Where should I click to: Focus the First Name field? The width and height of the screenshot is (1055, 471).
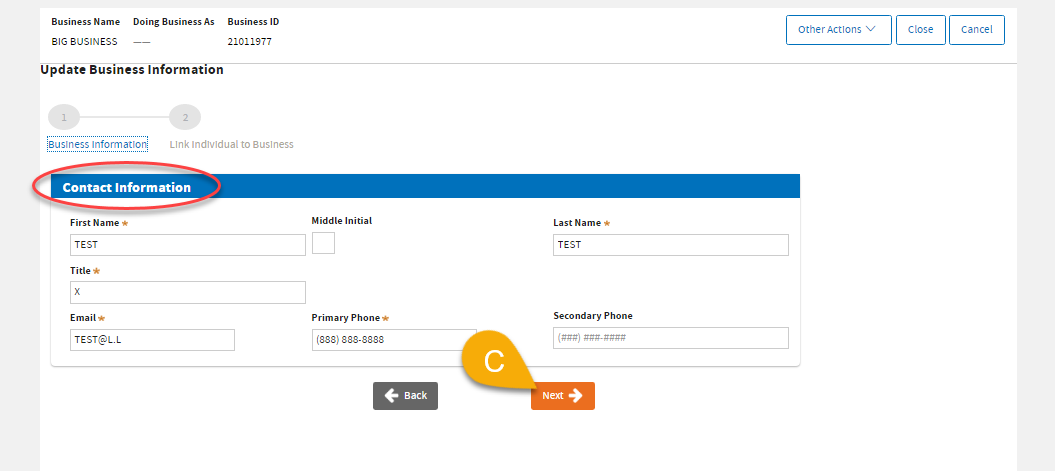coord(187,245)
